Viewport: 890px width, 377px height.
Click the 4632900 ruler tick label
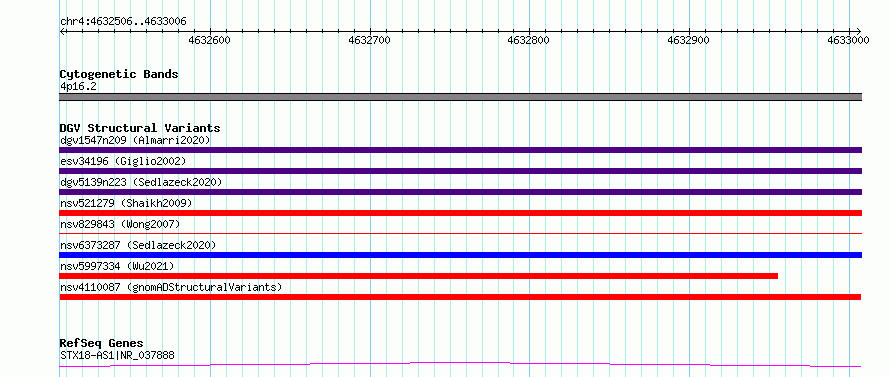[x=689, y=41]
